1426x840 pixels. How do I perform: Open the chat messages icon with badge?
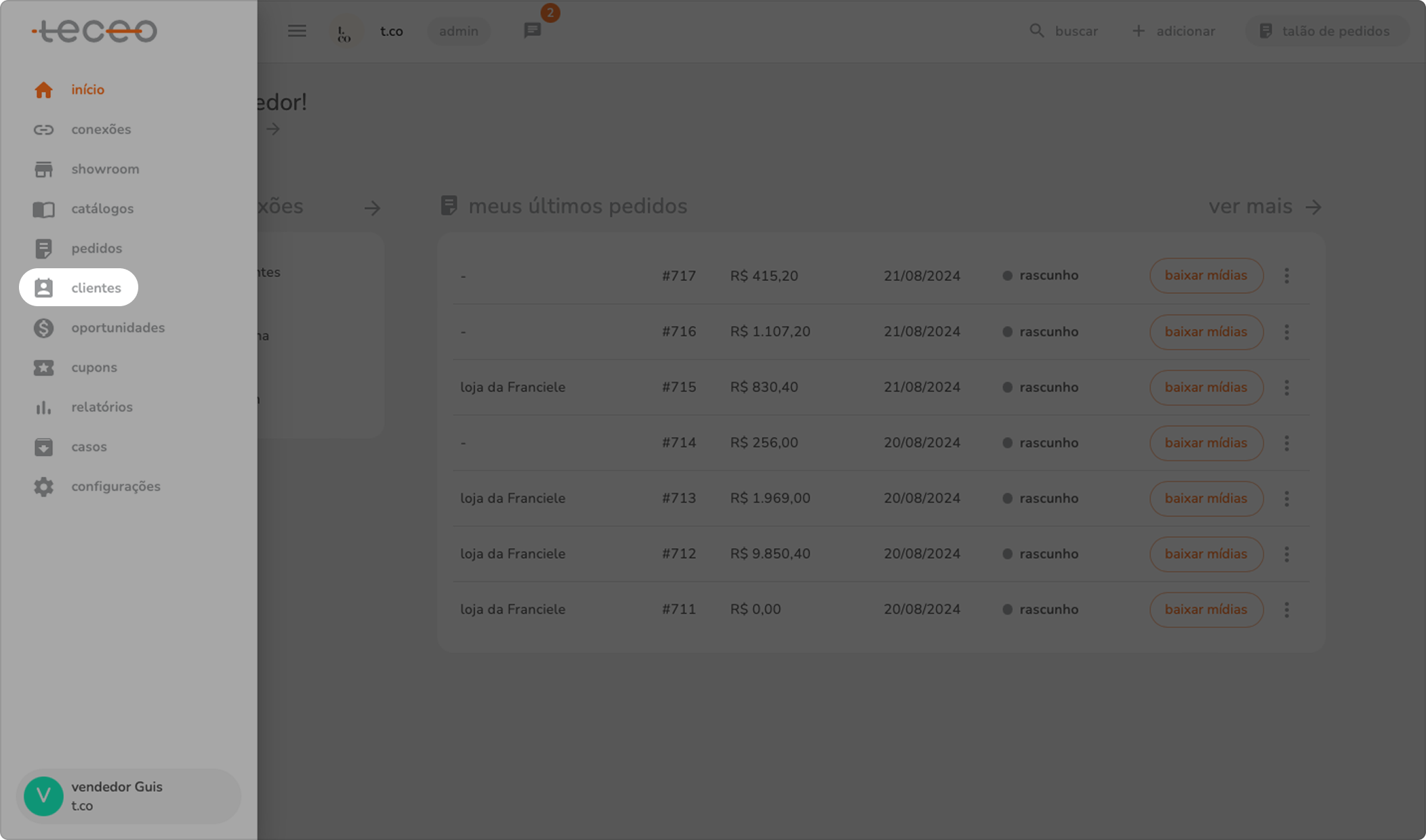click(x=533, y=30)
